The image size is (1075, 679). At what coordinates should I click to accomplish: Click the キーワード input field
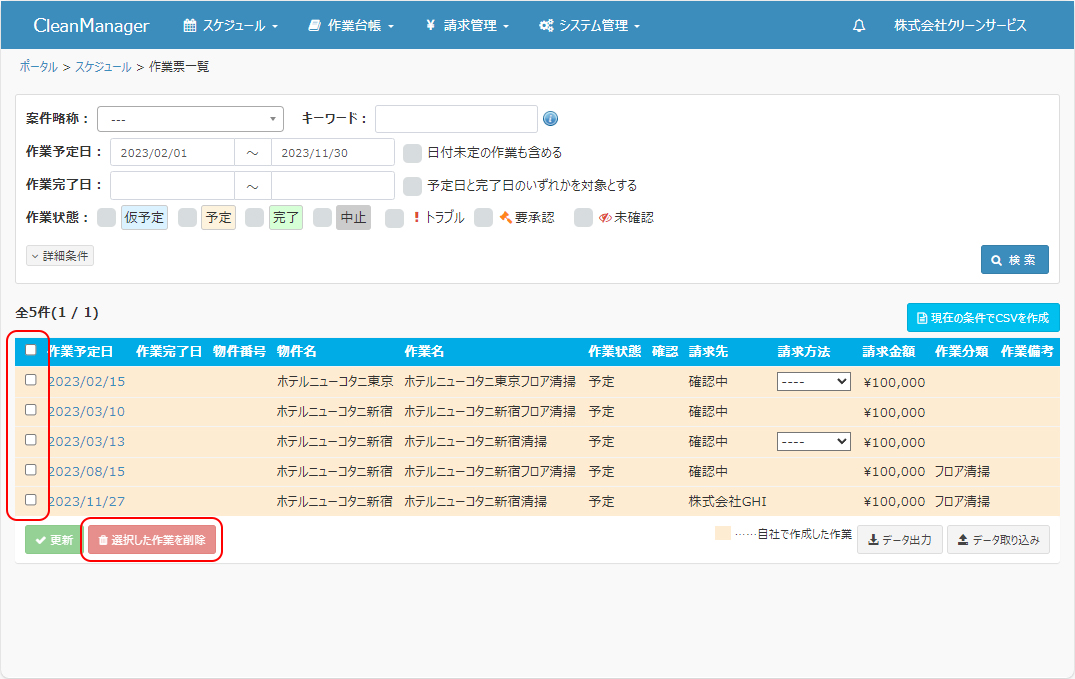456,119
